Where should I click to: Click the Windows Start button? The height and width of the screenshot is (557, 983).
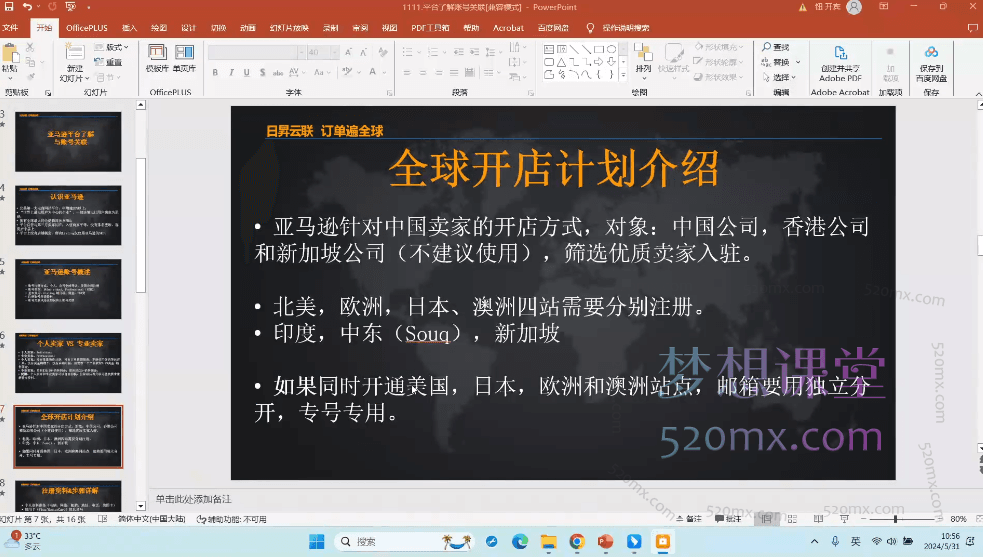click(317, 541)
